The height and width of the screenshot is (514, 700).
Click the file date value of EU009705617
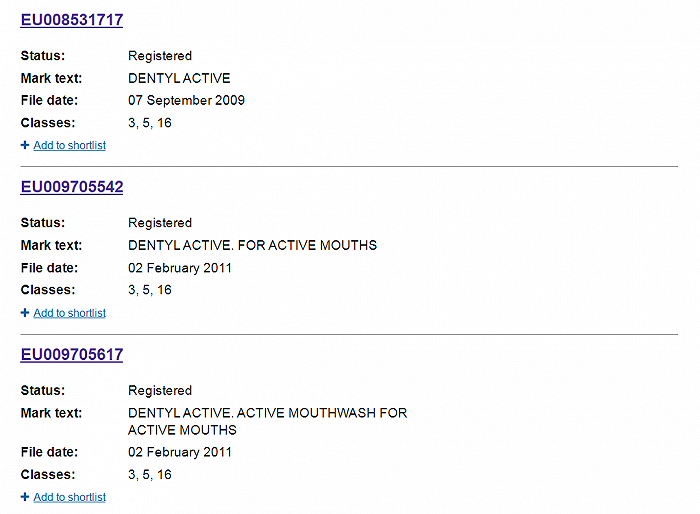click(x=180, y=452)
